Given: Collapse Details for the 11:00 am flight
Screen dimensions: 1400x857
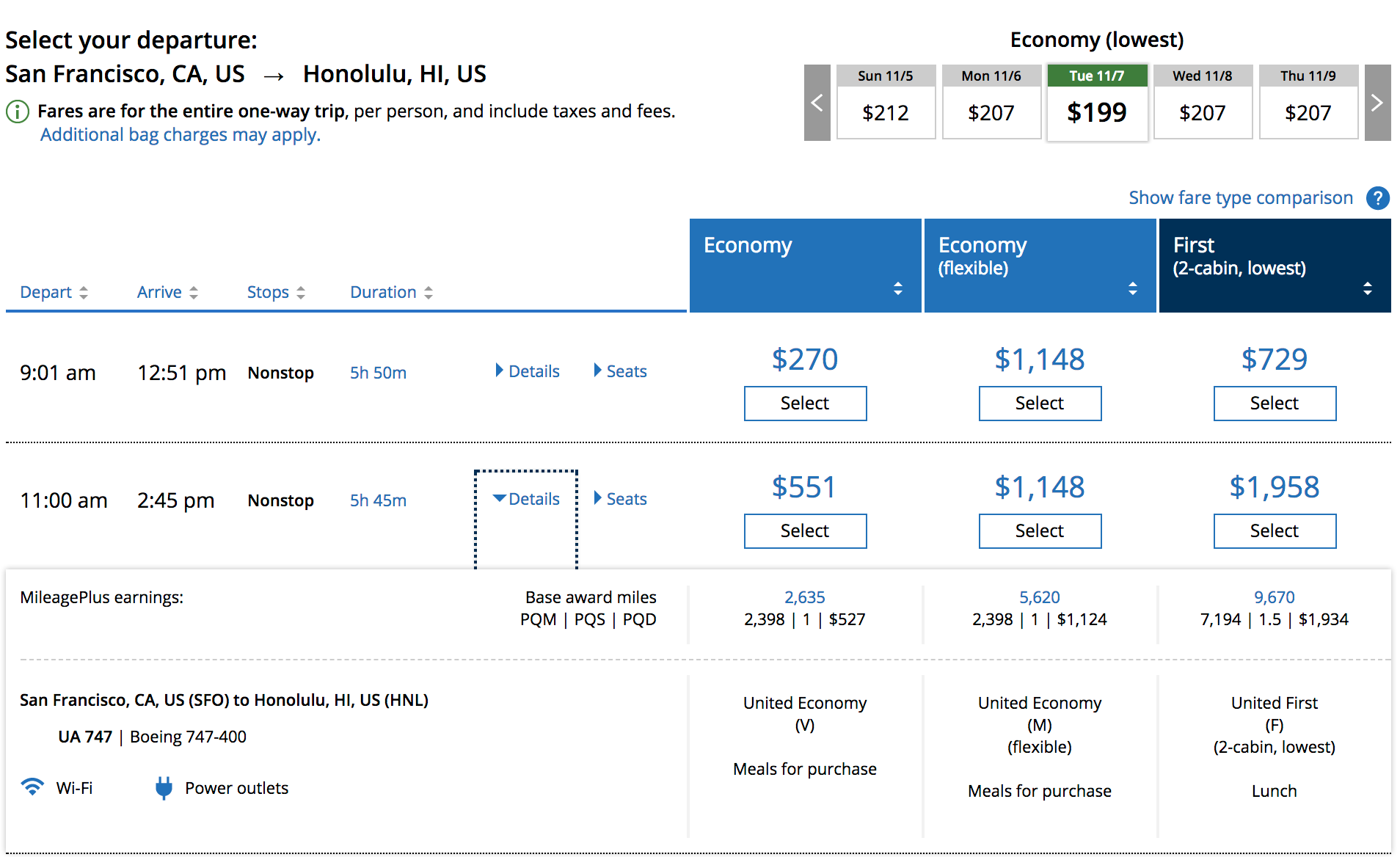Looking at the screenshot, I should click(528, 499).
